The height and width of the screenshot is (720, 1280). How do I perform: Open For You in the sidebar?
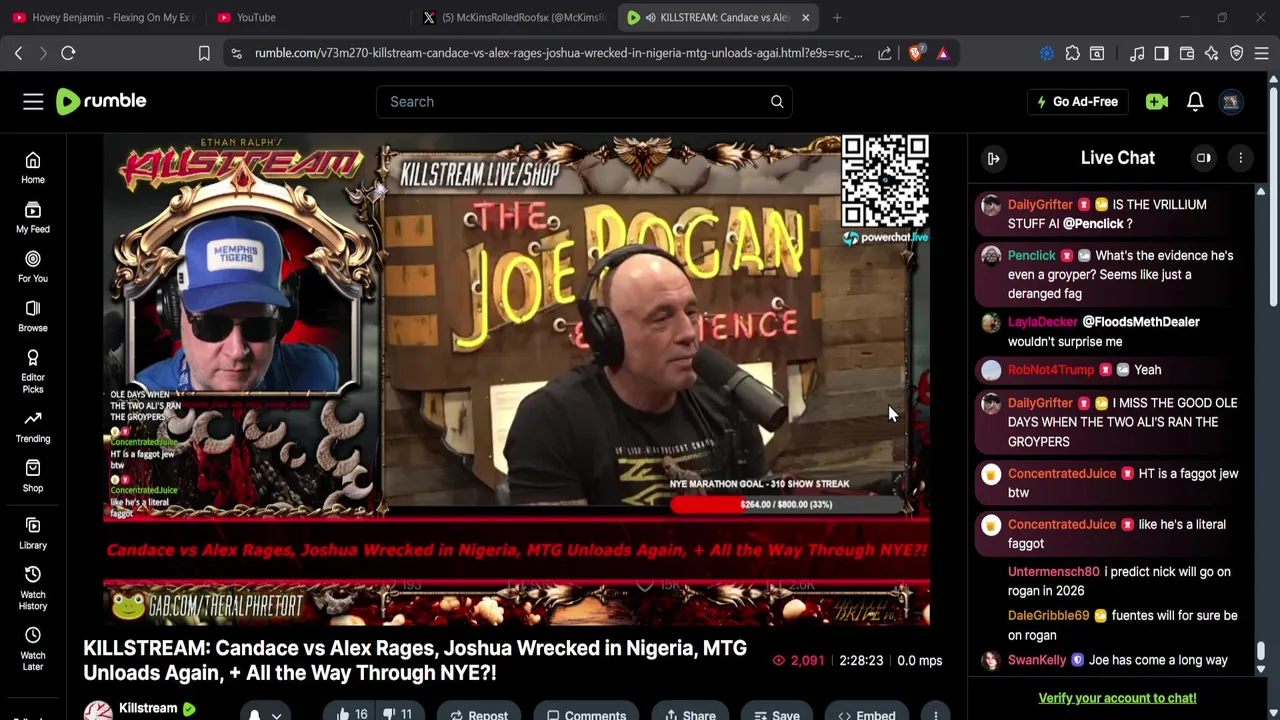click(x=33, y=266)
